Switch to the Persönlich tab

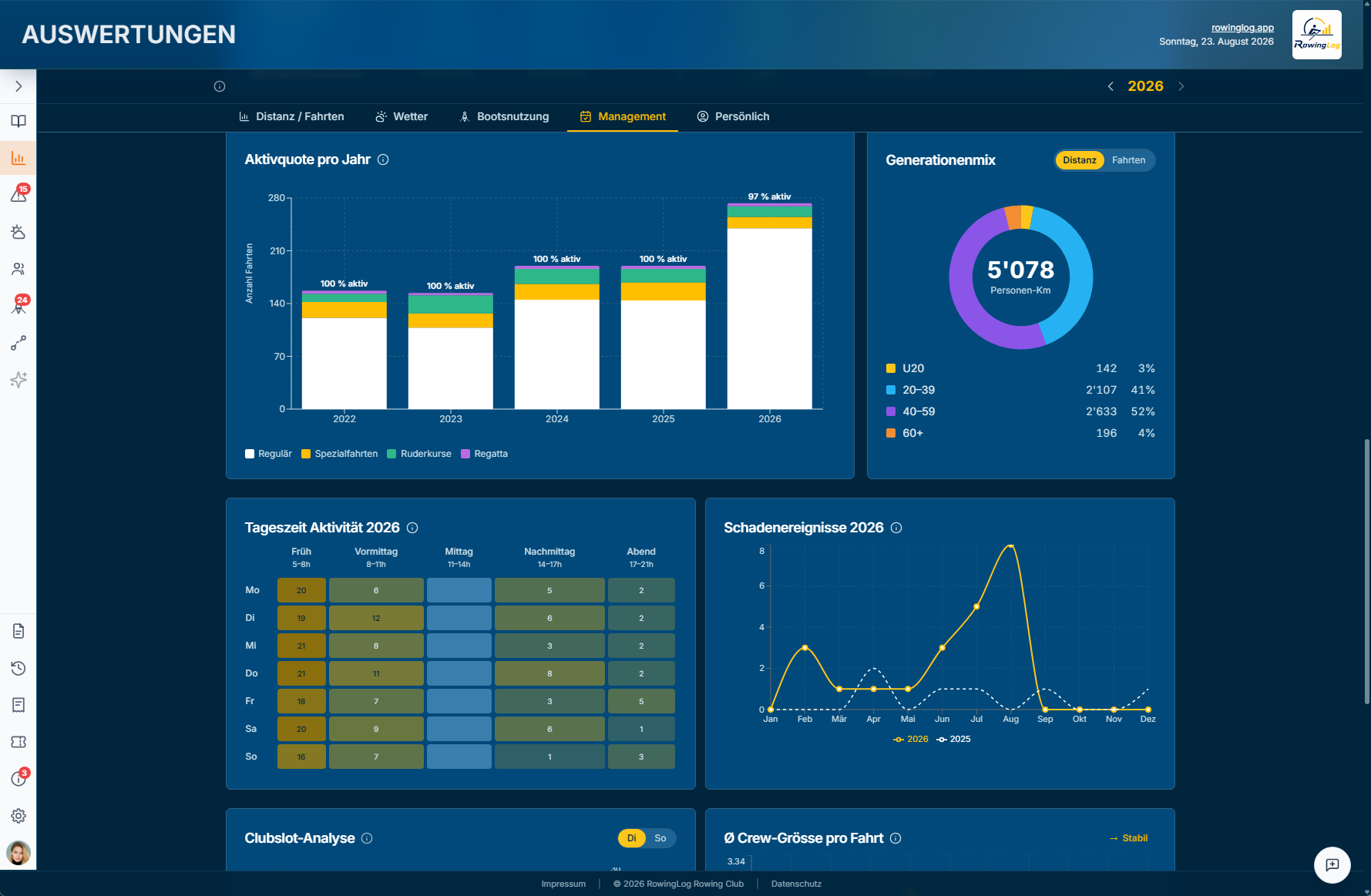coord(733,116)
